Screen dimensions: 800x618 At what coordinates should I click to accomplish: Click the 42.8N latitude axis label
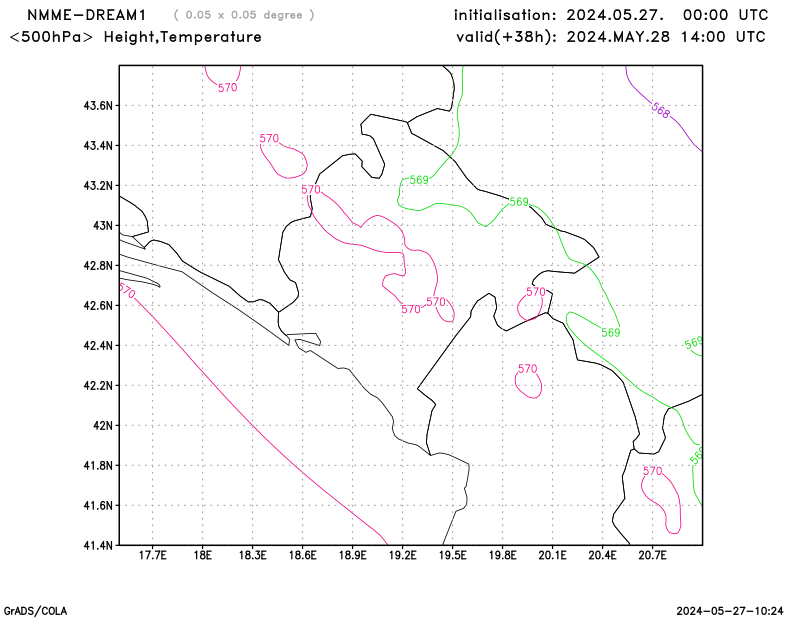(98, 265)
